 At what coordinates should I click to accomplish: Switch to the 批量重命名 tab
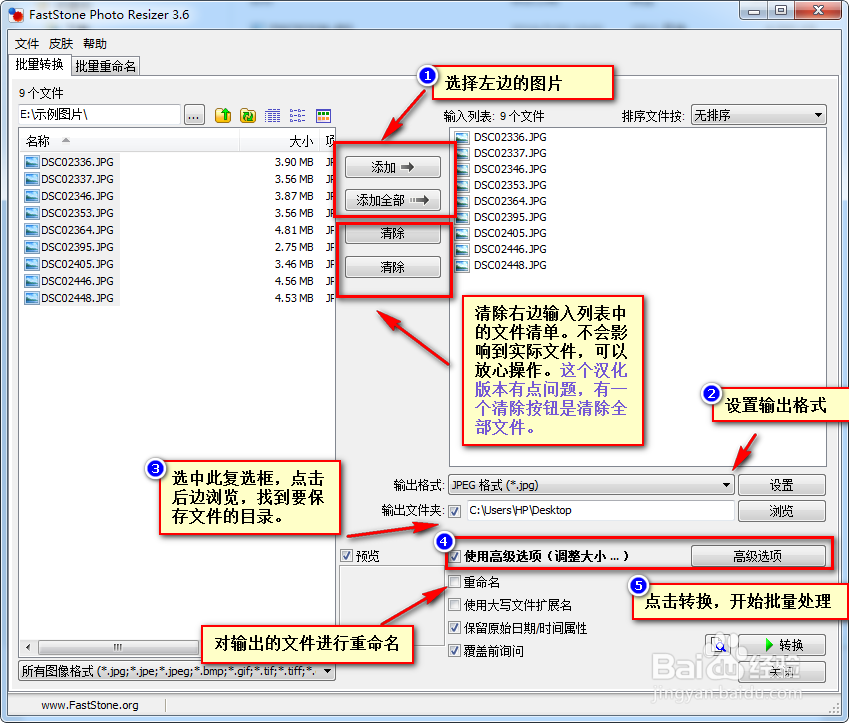click(106, 66)
